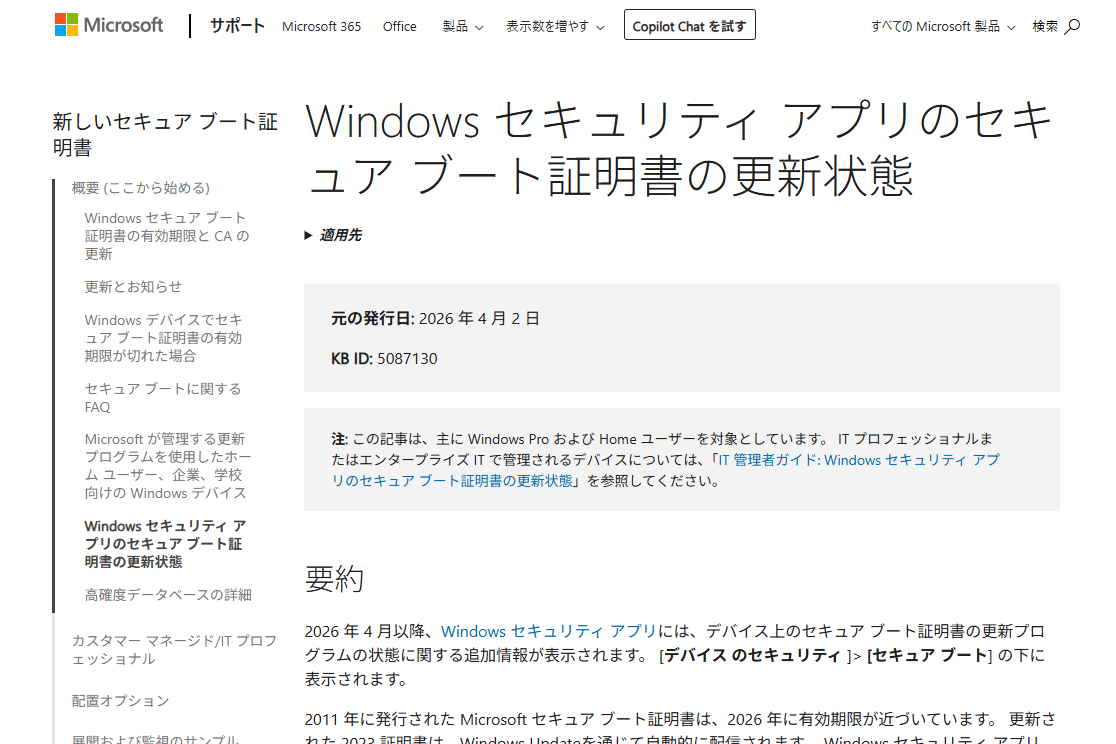Open the サポート home link
The height and width of the screenshot is (744, 1116).
tap(237, 26)
